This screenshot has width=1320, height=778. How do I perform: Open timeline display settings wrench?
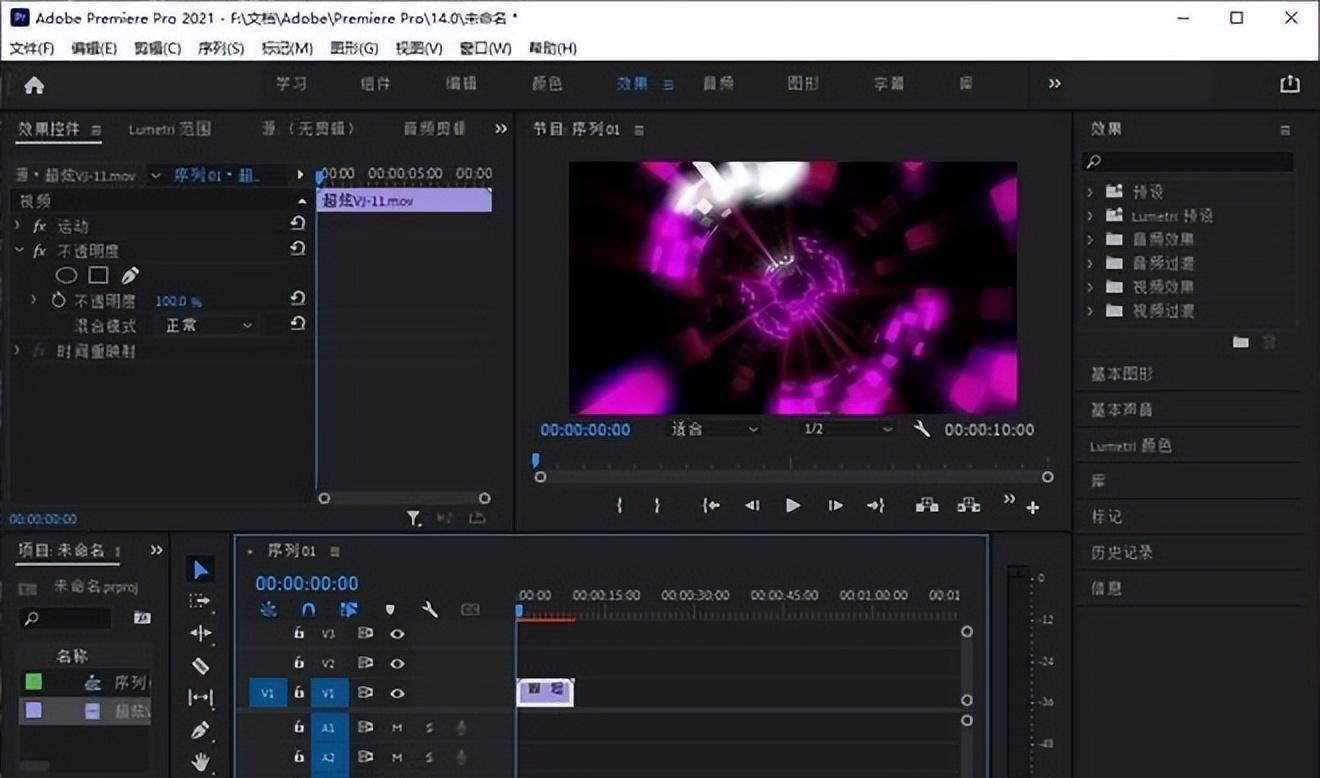pos(429,609)
